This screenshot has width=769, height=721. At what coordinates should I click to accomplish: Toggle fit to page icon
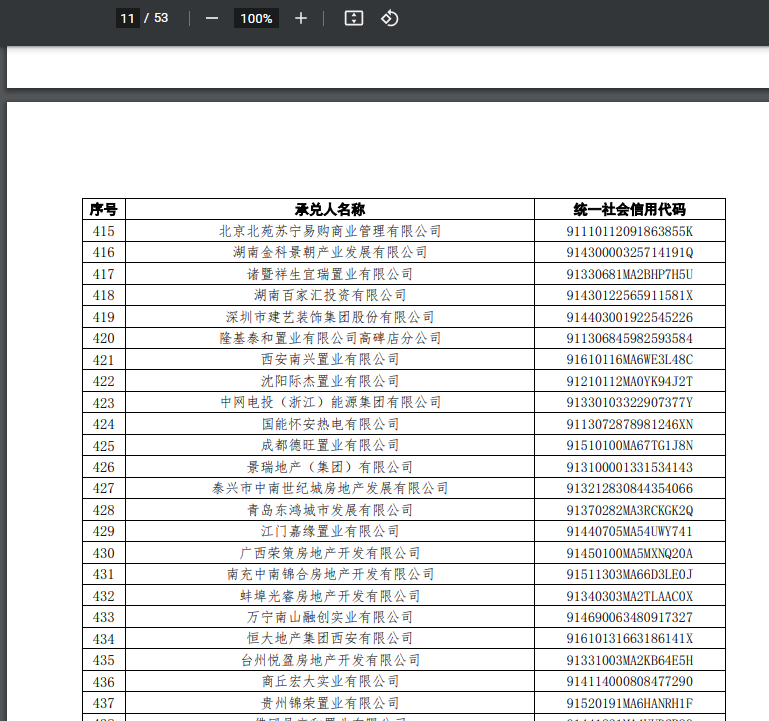[354, 19]
